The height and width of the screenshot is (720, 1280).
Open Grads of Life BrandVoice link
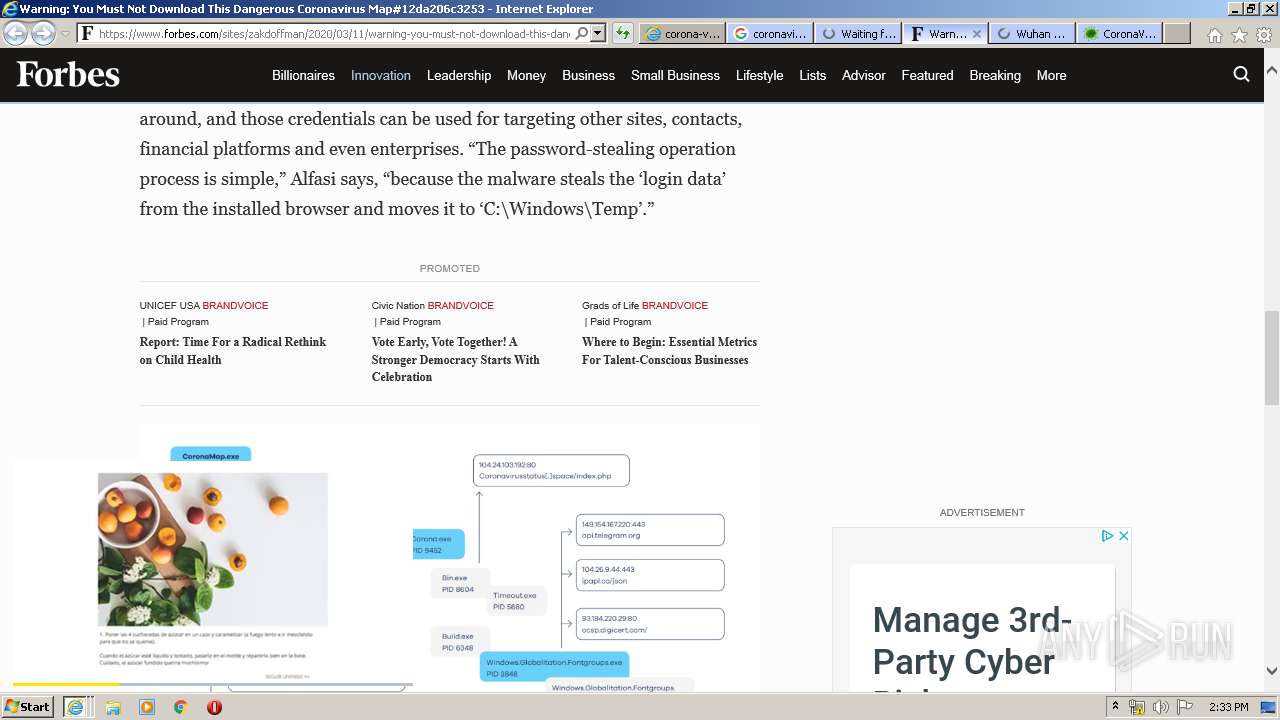[645, 305]
